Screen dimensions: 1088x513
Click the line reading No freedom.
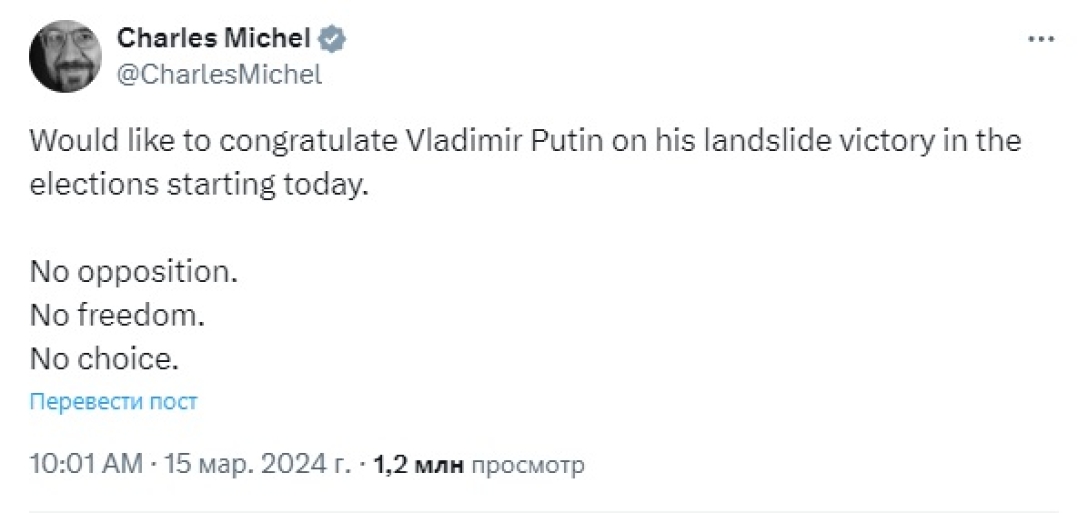118,315
